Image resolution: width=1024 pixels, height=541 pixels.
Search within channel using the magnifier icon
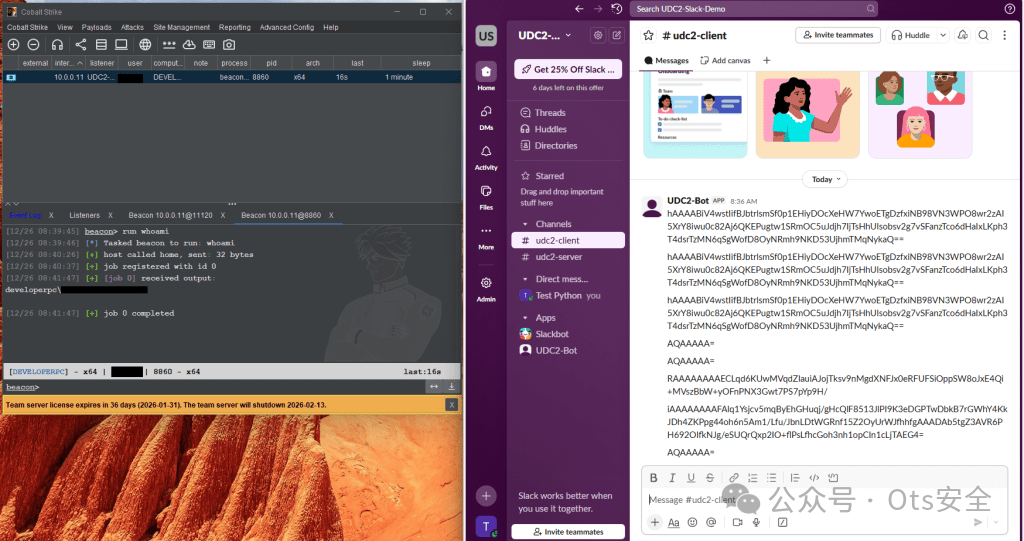click(x=984, y=35)
